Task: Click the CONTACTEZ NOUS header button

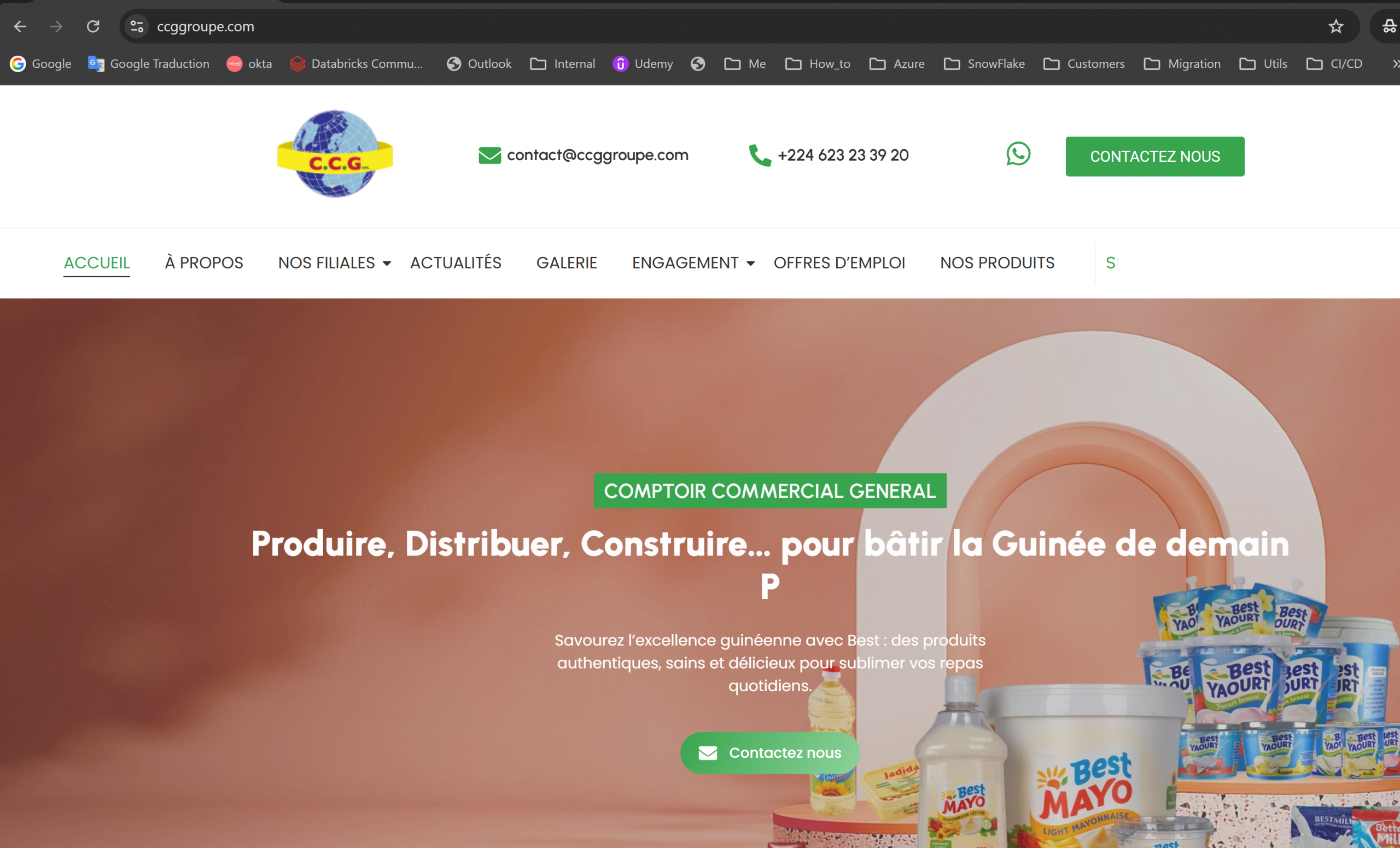Action: coord(1154,156)
